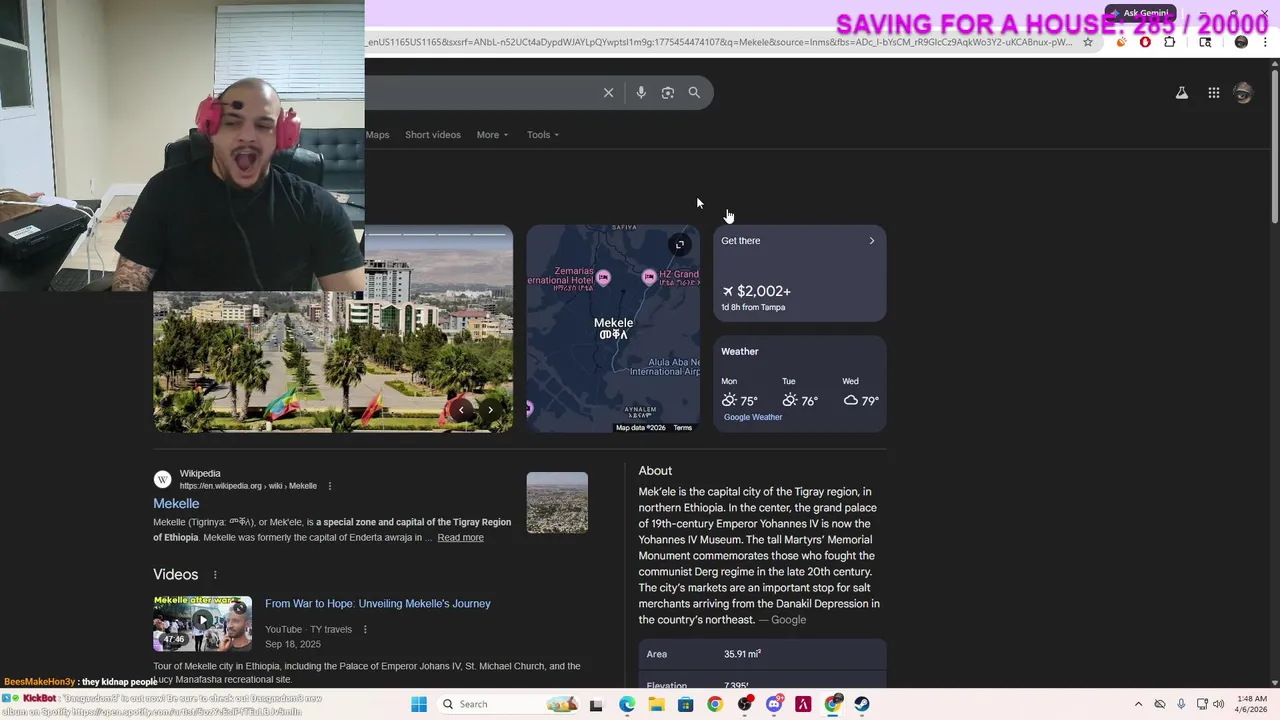Click the Mekele map preview
1280x720 pixels.
(613, 329)
